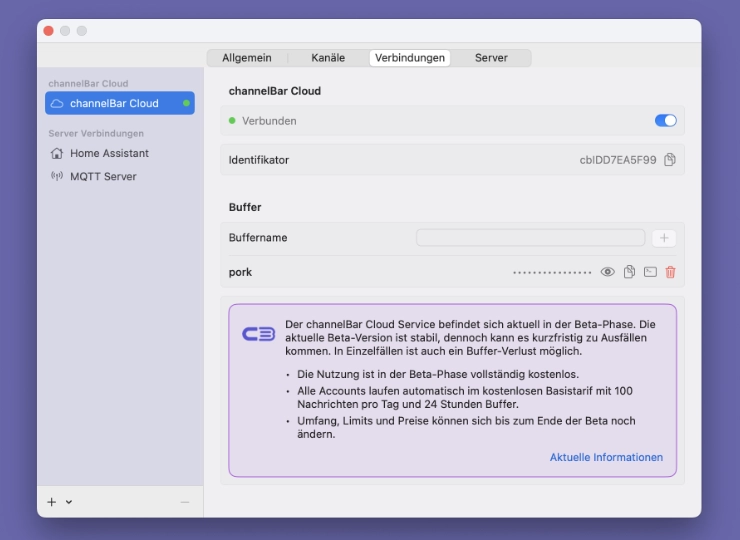The width and height of the screenshot is (740, 540).
Task: Click the MQTT Server antenna icon
Action: point(57,177)
